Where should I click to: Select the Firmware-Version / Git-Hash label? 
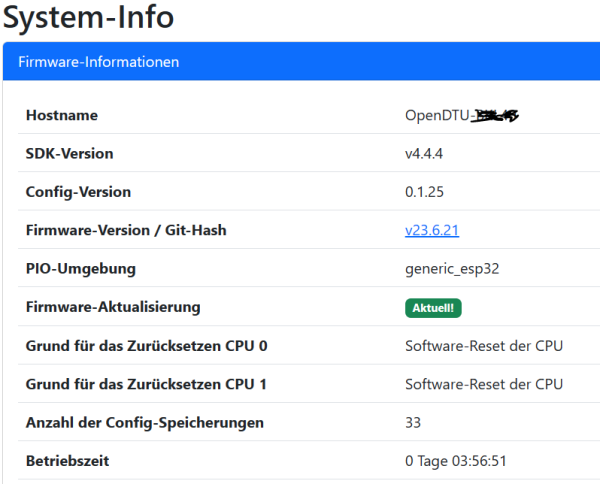coord(126,230)
